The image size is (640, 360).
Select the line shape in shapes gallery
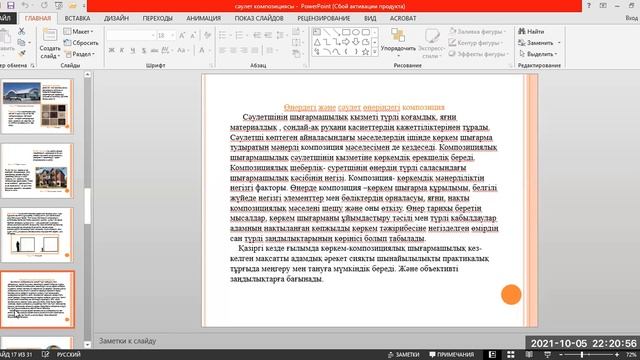(327, 32)
